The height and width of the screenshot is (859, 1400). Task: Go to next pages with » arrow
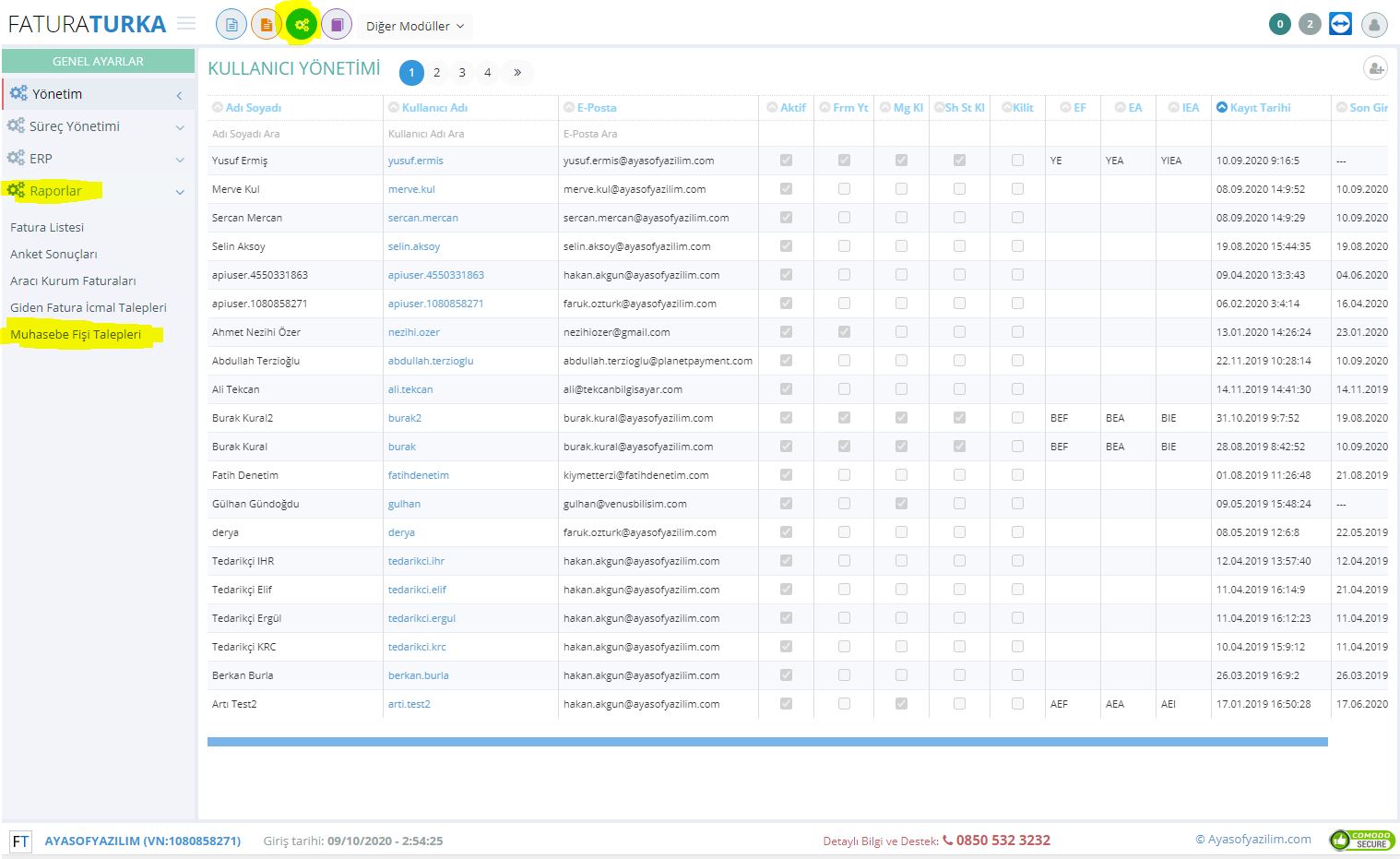tap(517, 72)
